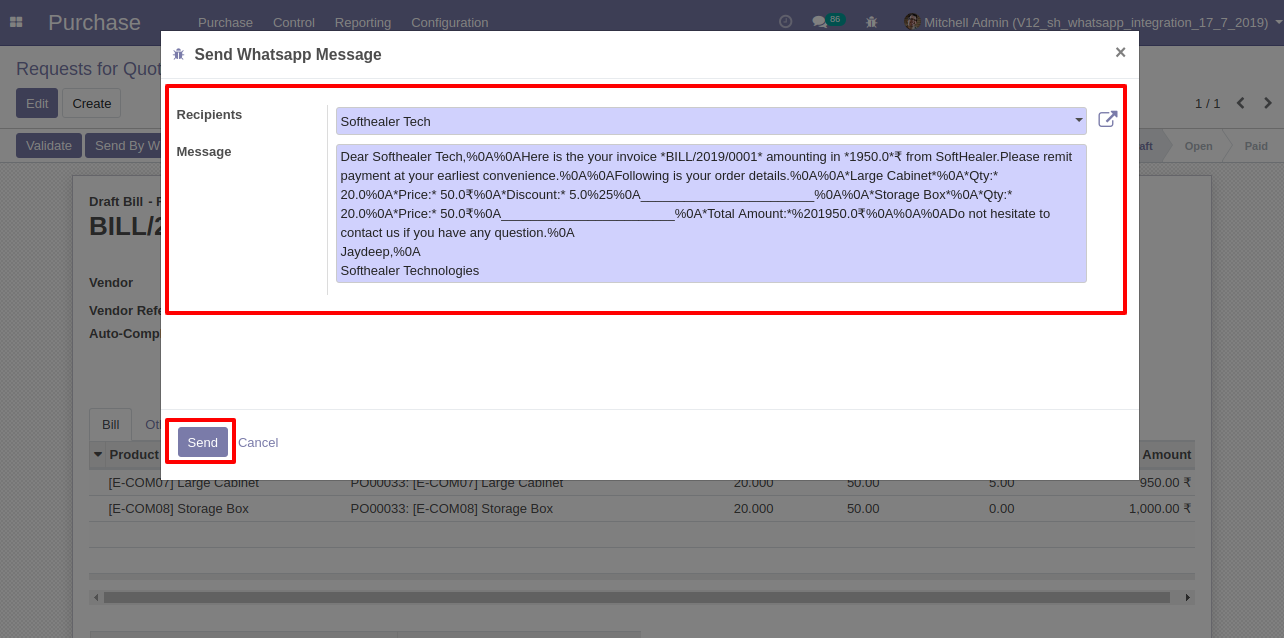Click the pager 1 / 1 indicator
The width and height of the screenshot is (1284, 638).
(x=1208, y=103)
